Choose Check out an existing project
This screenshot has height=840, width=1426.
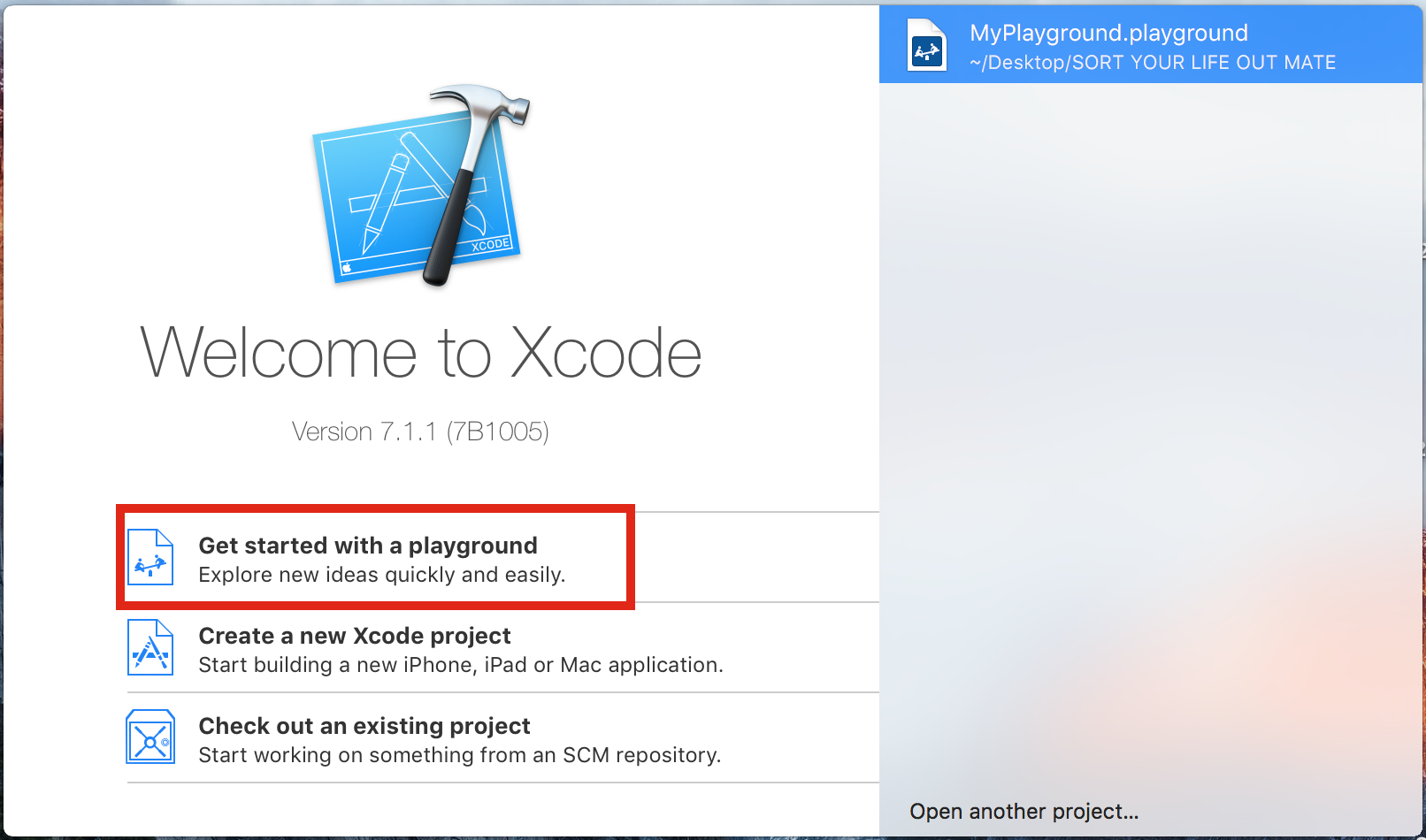[x=364, y=726]
